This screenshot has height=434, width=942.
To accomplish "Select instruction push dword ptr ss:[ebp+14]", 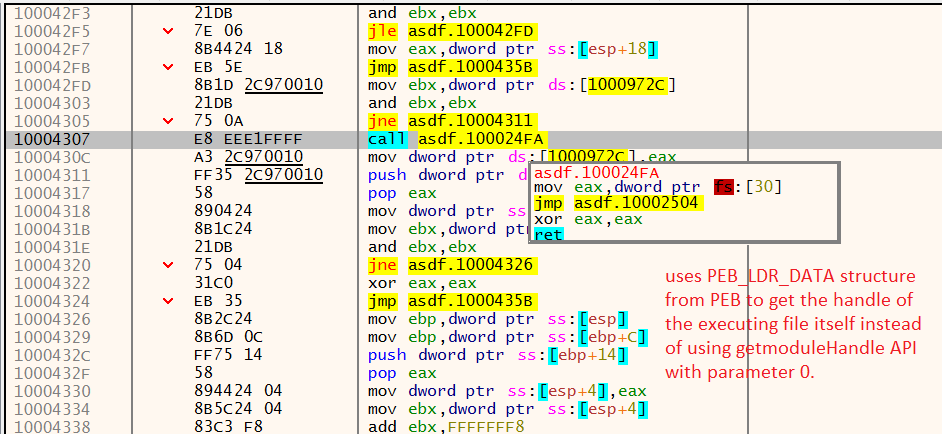I will click(x=498, y=355).
